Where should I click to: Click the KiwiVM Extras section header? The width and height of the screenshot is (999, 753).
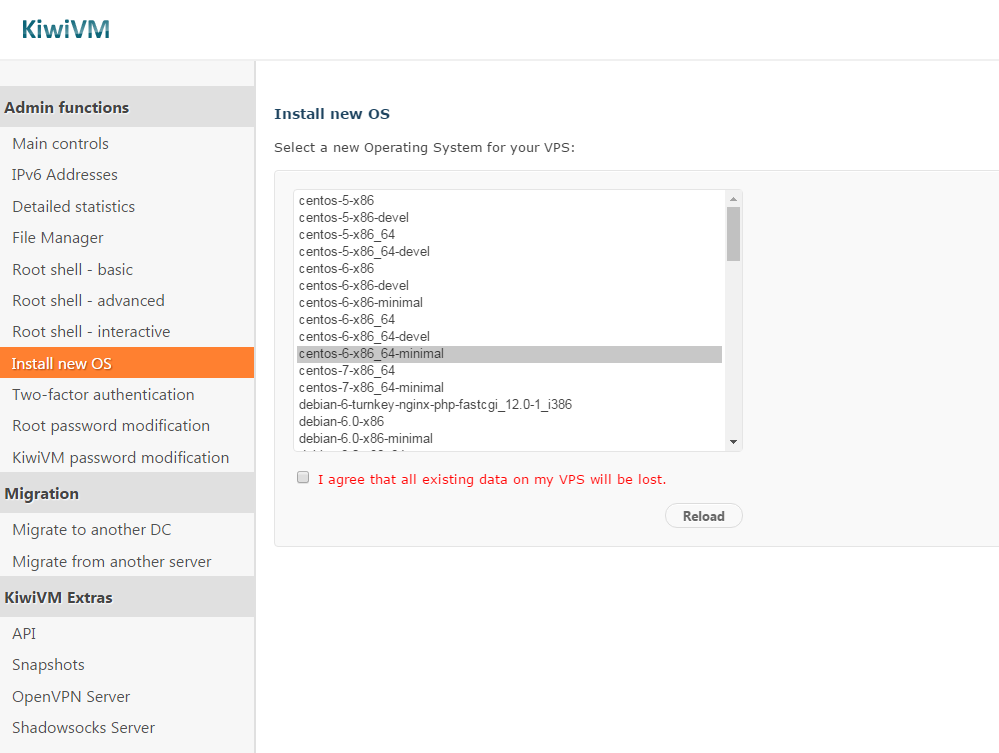coord(127,597)
